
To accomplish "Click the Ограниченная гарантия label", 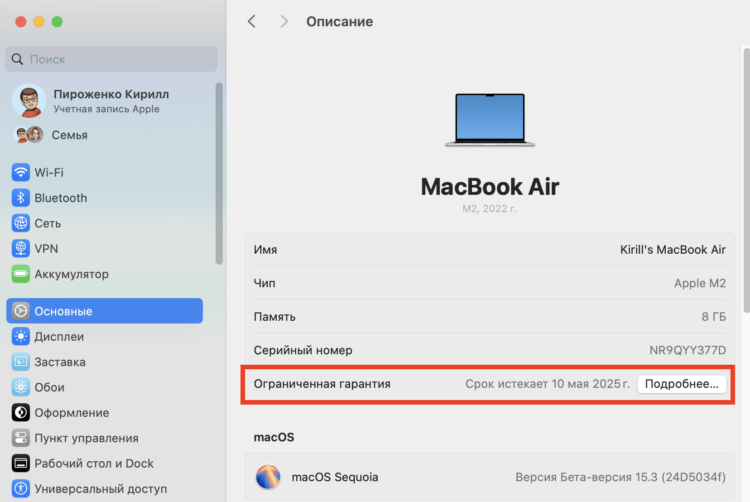I will 322,384.
